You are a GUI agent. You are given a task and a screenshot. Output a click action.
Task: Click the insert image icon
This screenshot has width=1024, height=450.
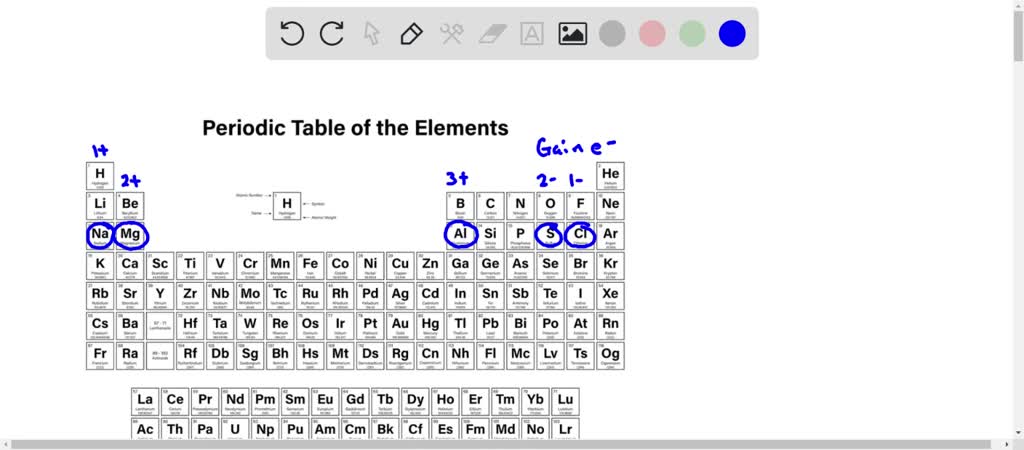[x=572, y=34]
